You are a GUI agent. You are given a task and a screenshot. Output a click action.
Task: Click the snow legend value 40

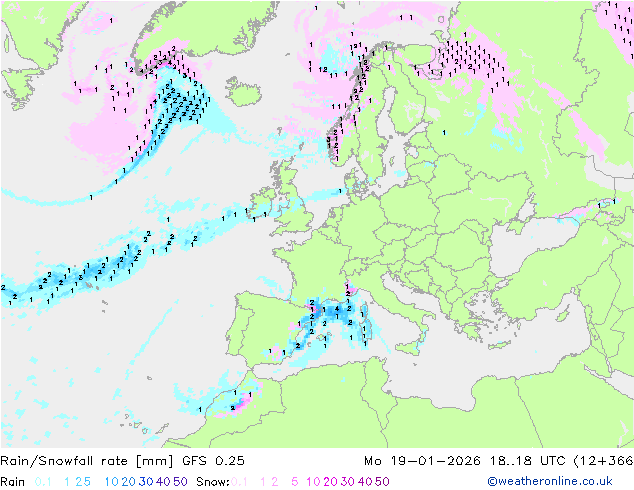click(x=365, y=482)
